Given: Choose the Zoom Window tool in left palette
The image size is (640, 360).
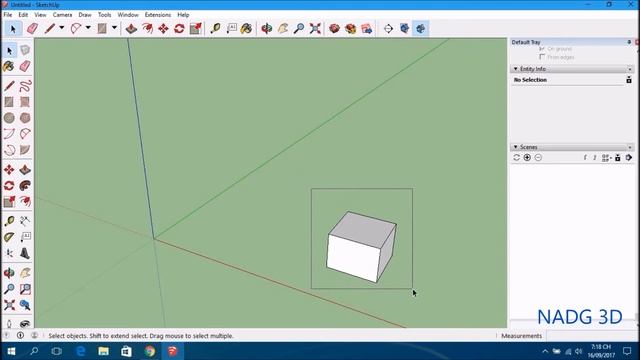Looking at the screenshot, I should 25,289.
